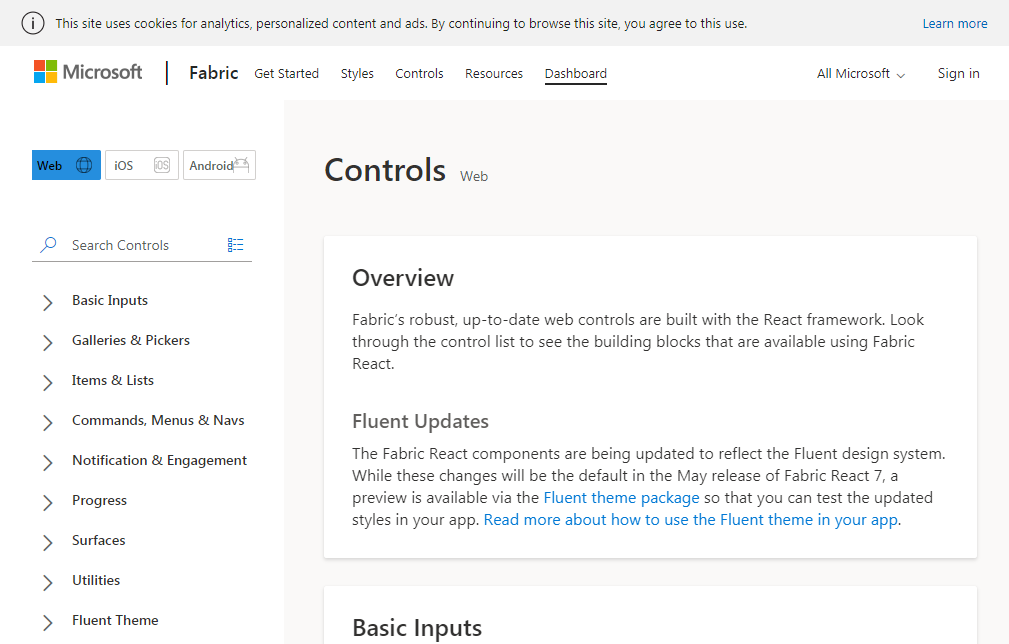Expand the Surfaces category chevron
Image resolution: width=1009 pixels, height=644 pixels.
[x=48, y=542]
